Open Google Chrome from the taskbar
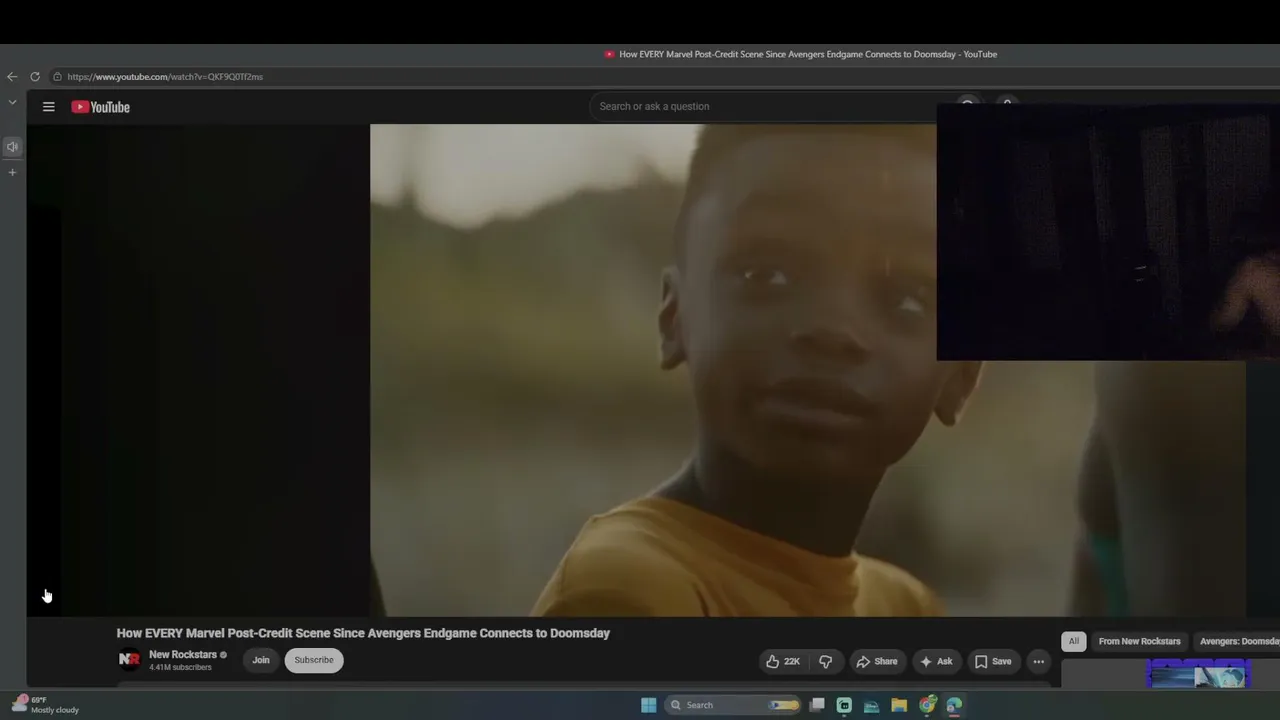The height and width of the screenshot is (720, 1280). 927,705
